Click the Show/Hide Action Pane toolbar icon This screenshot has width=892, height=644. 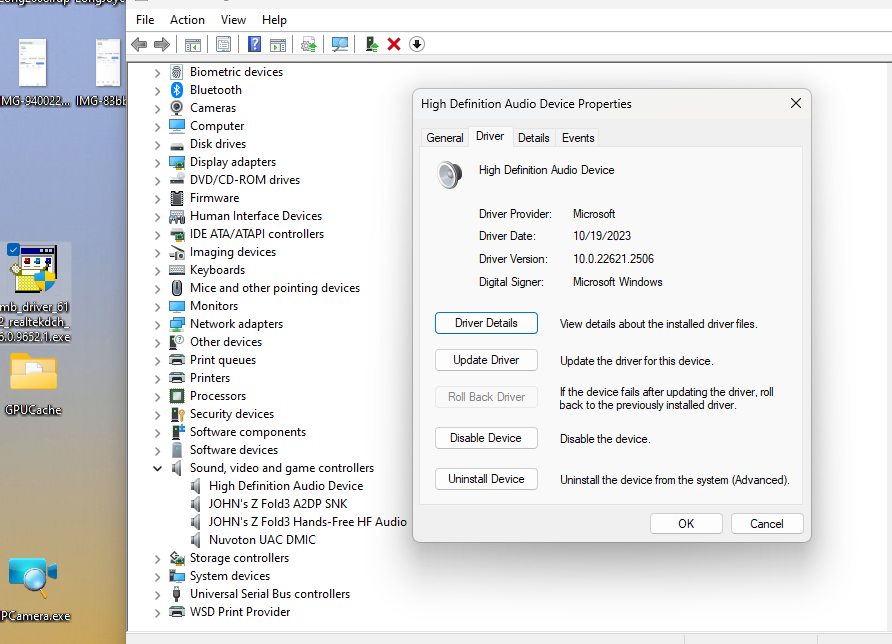(278, 44)
